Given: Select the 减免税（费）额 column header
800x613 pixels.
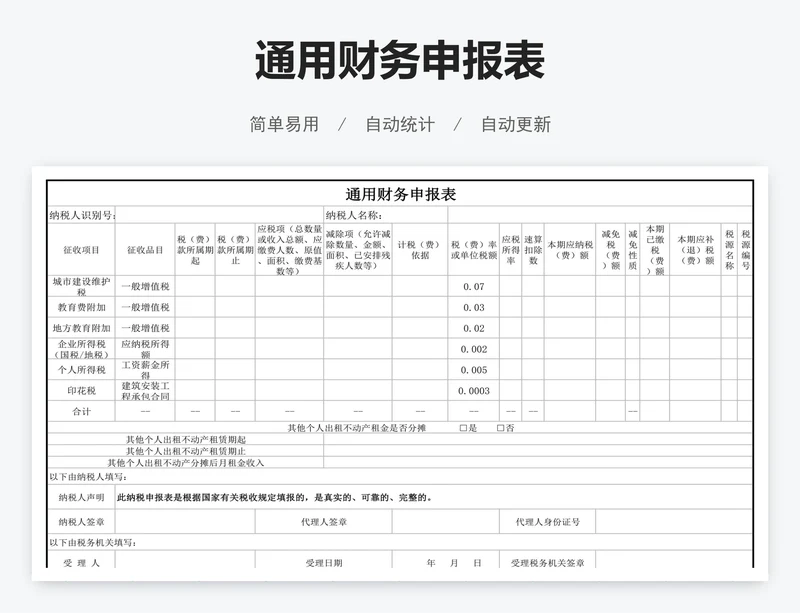Looking at the screenshot, I should [611, 250].
